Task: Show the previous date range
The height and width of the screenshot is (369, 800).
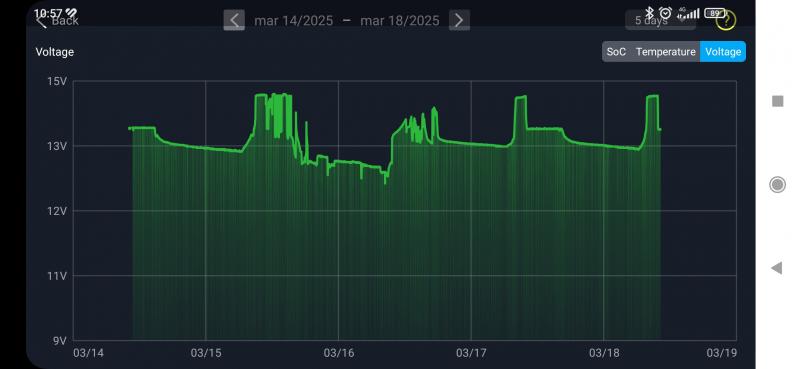Action: coord(234,20)
